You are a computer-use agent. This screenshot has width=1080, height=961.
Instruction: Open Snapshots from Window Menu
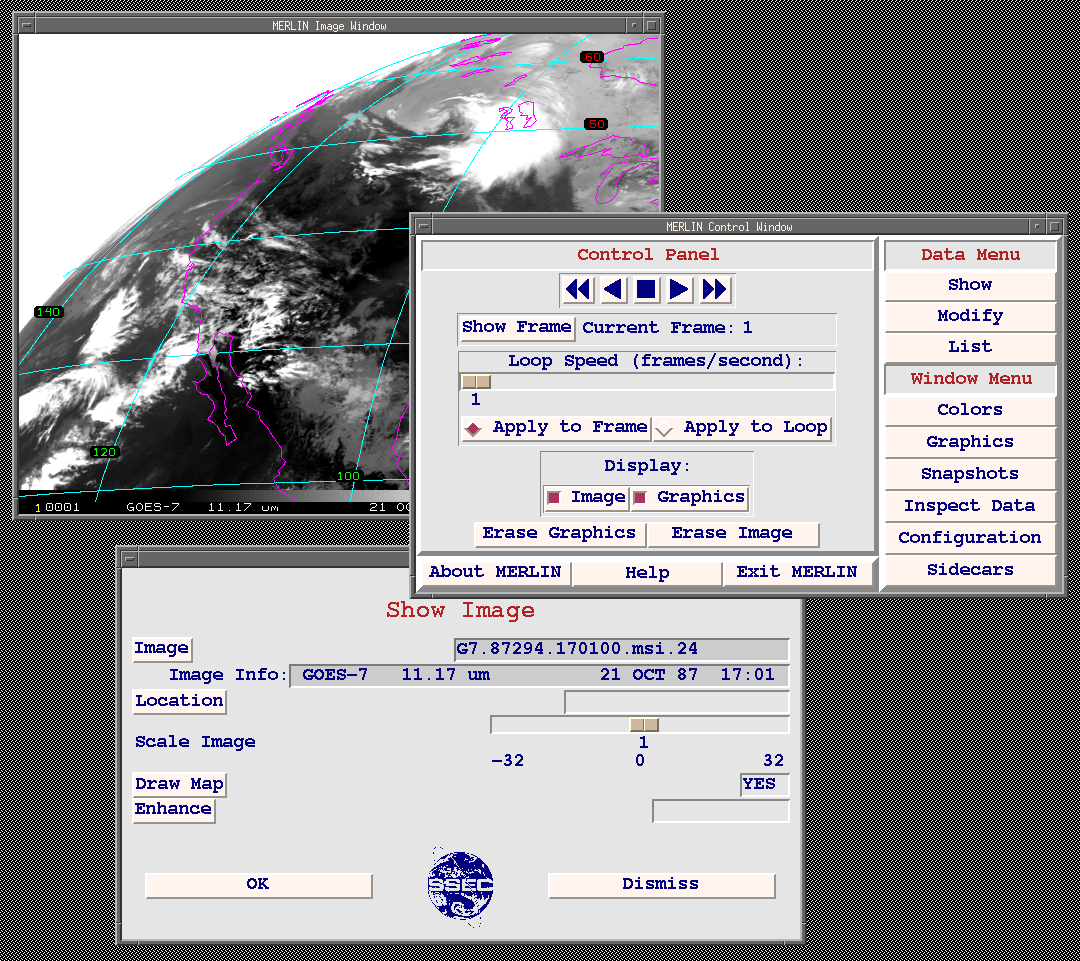click(x=970, y=474)
